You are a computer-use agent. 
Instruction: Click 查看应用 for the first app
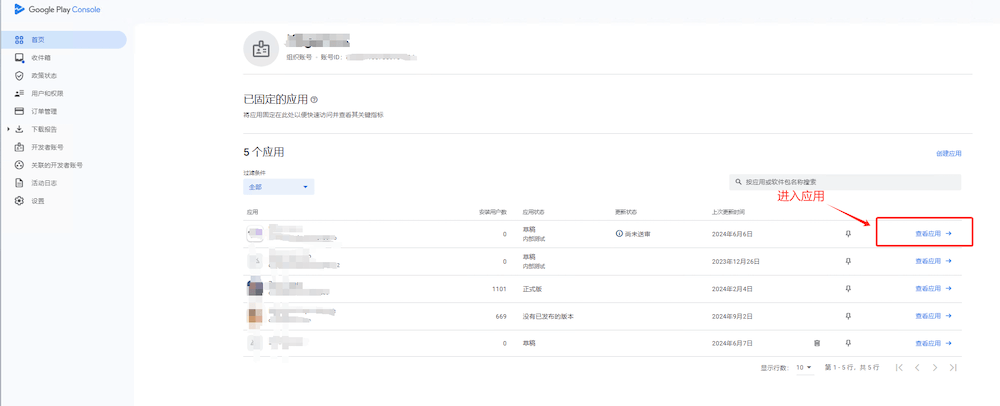(x=932, y=233)
